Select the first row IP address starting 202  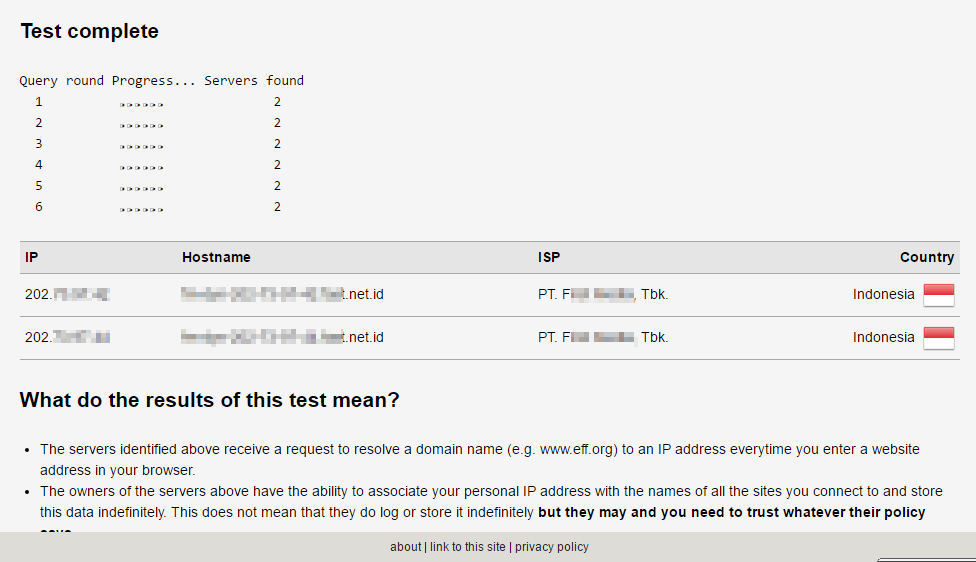(x=67, y=294)
